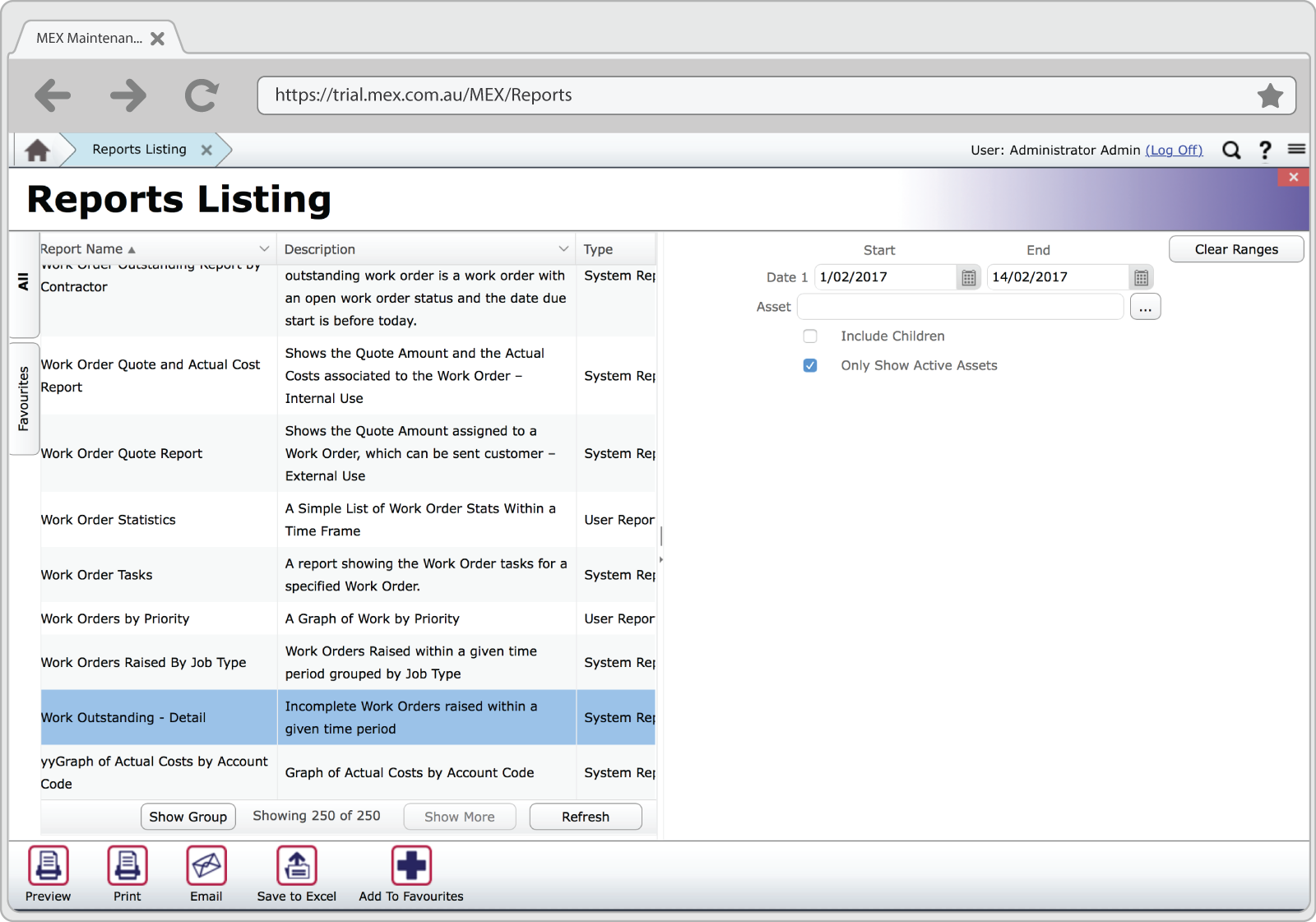Click the Preview report icon
This screenshot has height=922, width=1316.
(49, 865)
